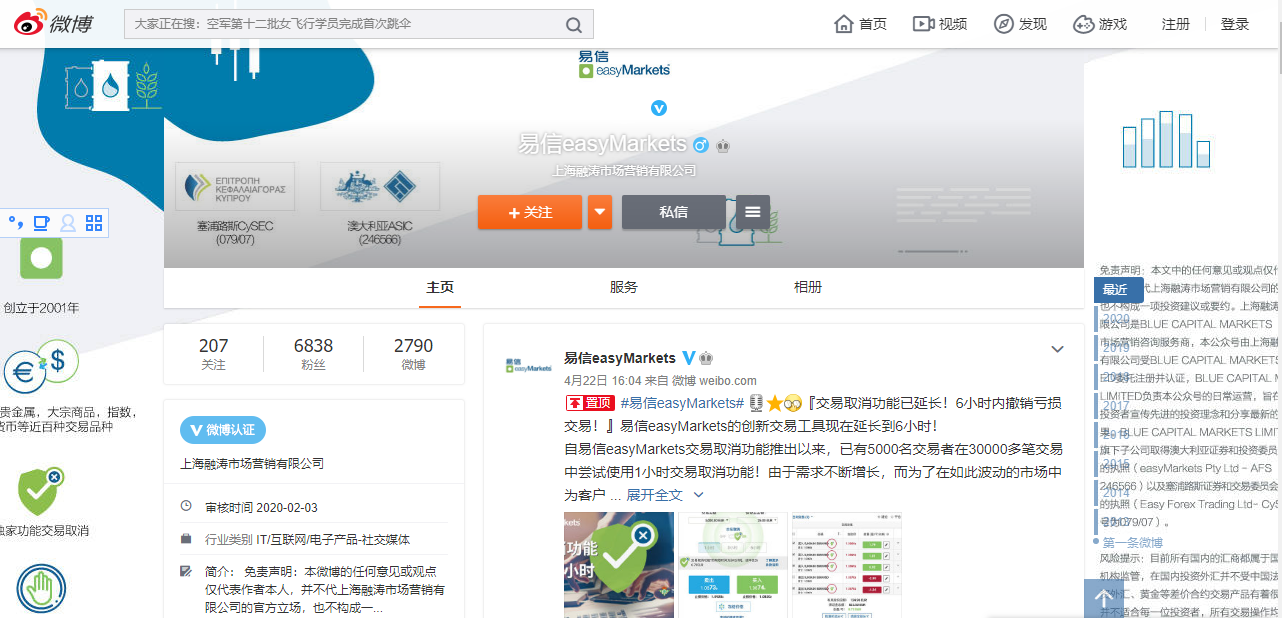Image resolution: width=1282 pixels, height=618 pixels.
Task: Open the first post image with the green checkmark
Action: (x=619, y=565)
